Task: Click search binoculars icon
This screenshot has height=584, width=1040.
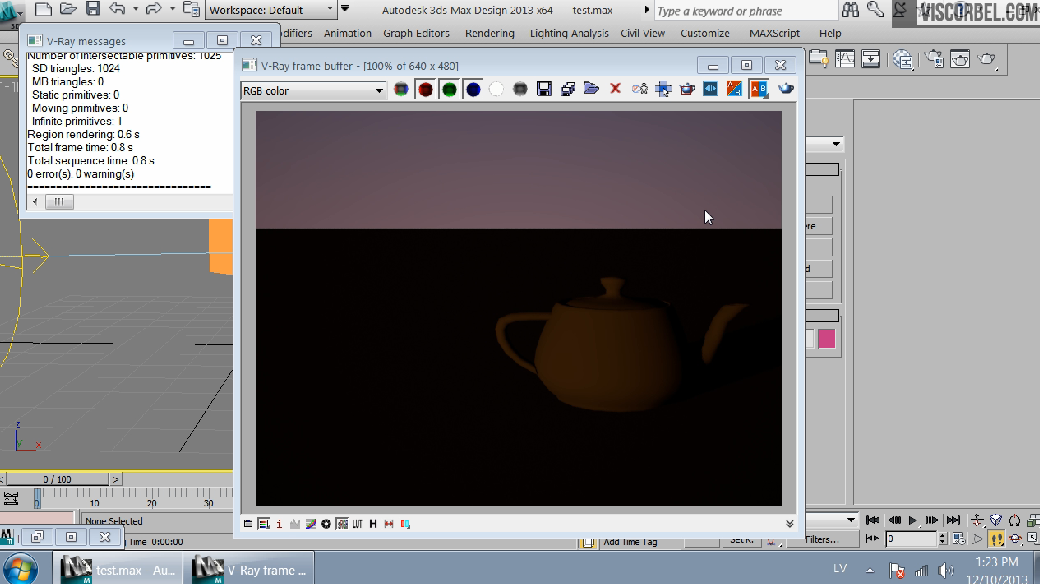Action: 850,9
